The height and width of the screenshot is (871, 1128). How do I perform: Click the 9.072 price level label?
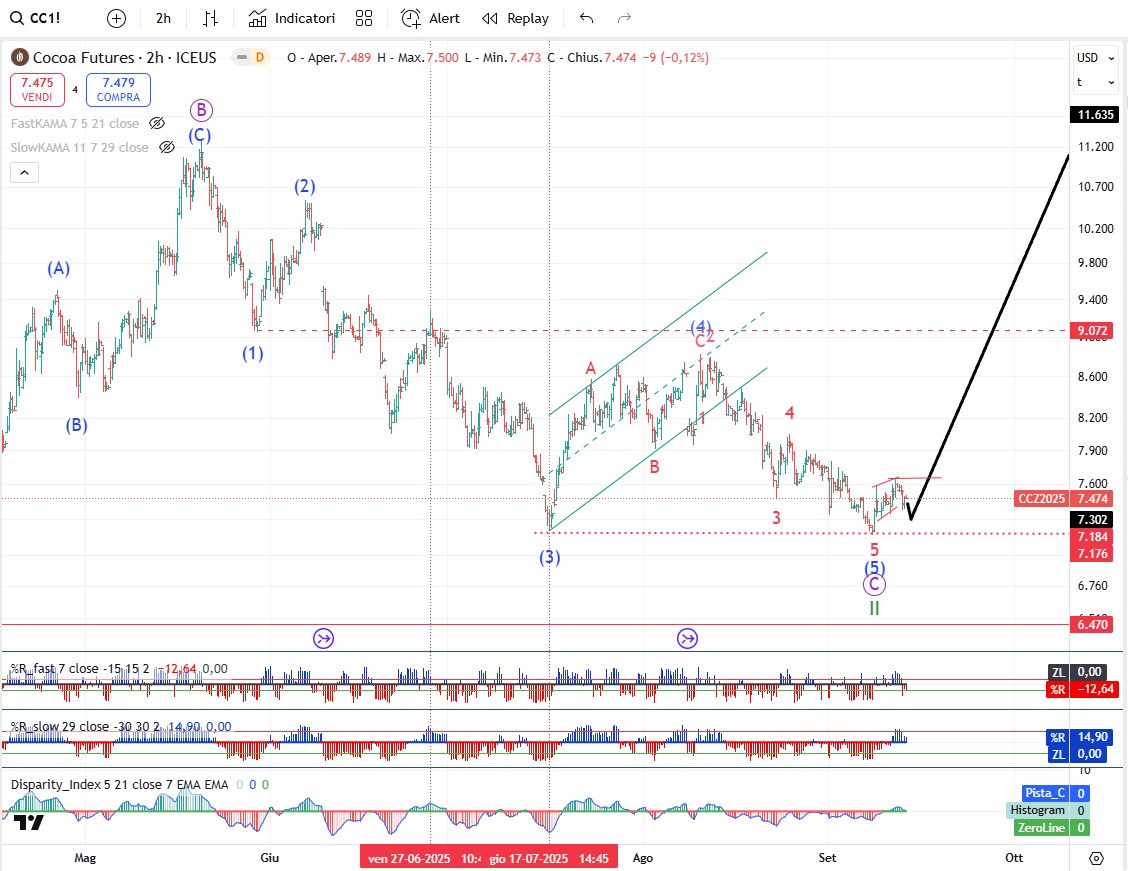pos(1092,331)
